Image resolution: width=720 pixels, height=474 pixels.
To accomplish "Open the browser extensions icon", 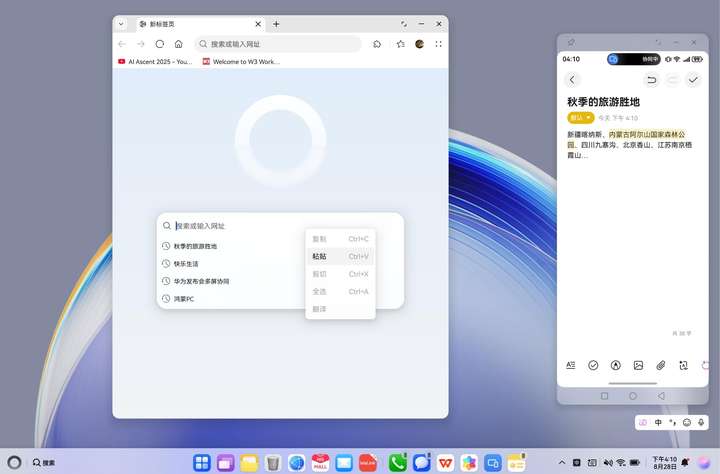I will [x=377, y=44].
